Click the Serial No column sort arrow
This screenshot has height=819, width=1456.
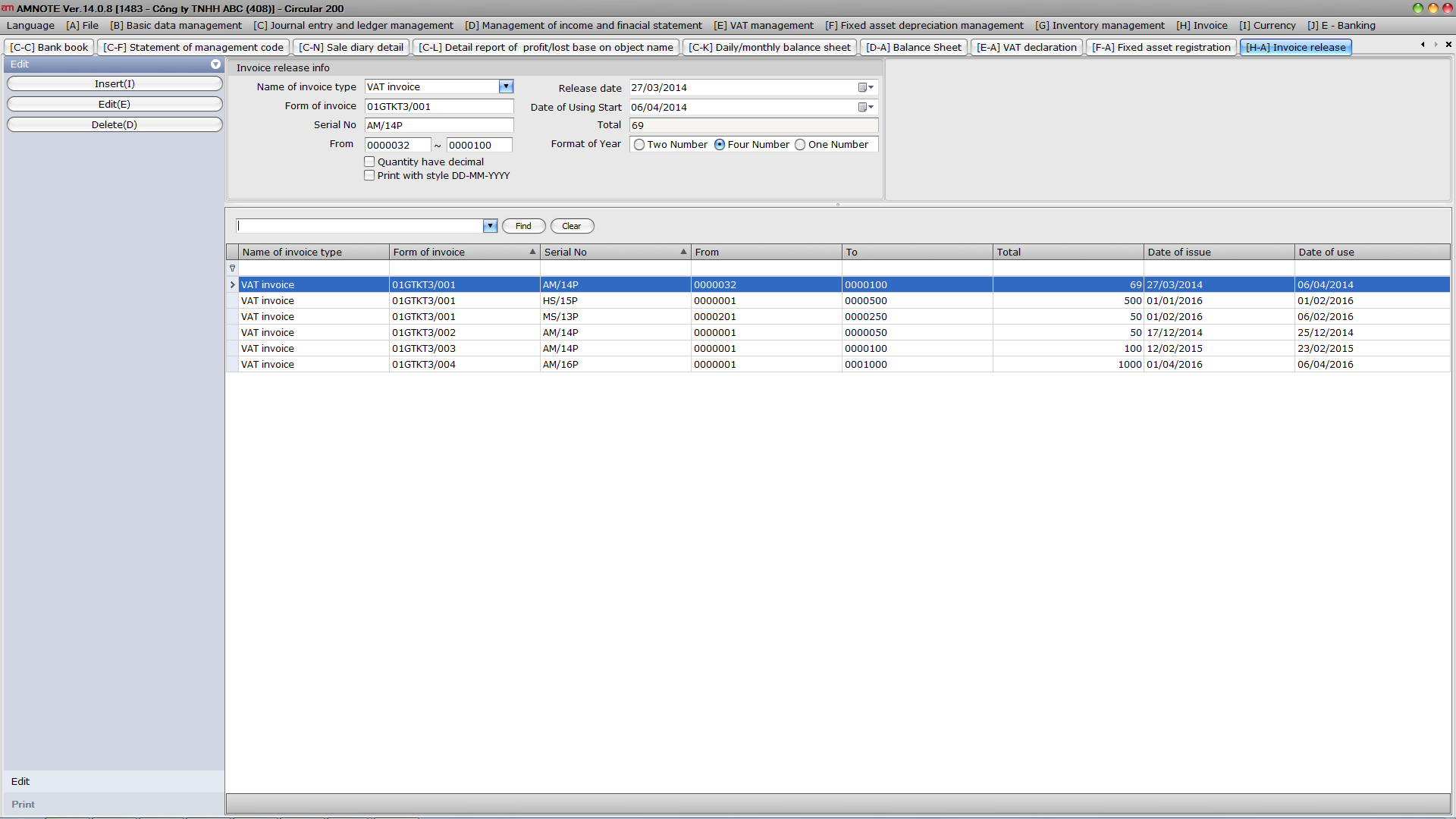coord(683,252)
